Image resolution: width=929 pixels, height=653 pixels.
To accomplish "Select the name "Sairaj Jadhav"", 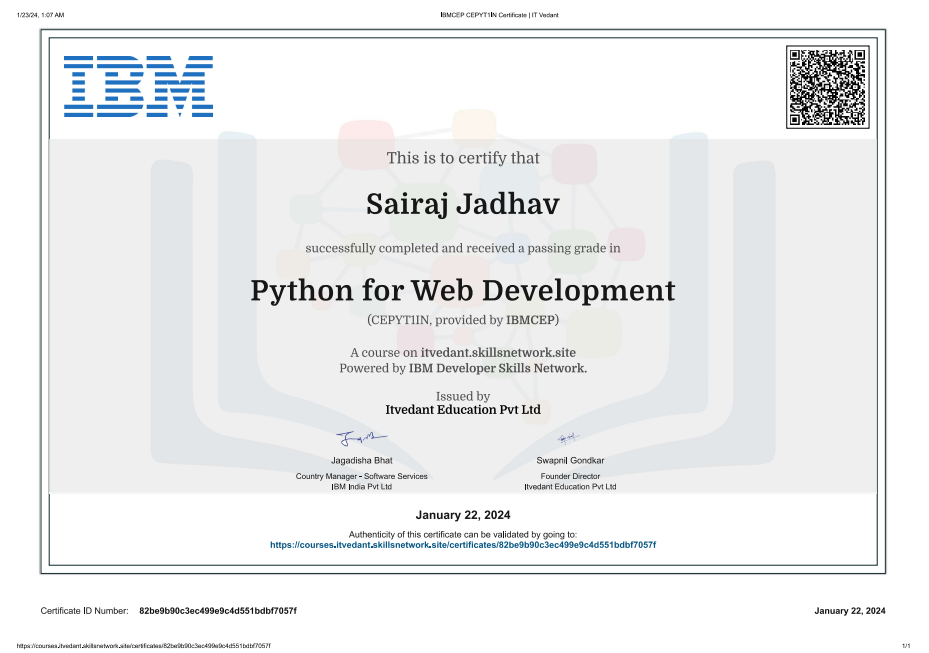I will coord(463,204).
